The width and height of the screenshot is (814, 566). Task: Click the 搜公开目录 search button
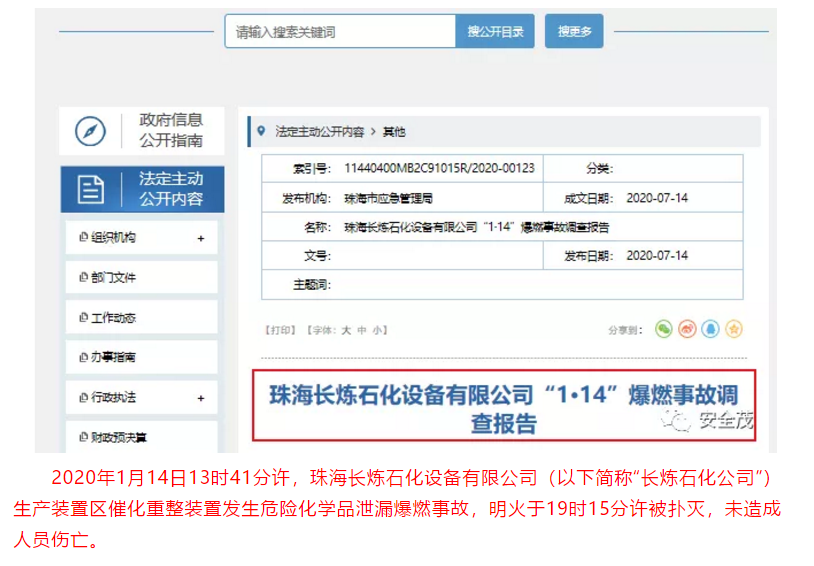coord(495,32)
